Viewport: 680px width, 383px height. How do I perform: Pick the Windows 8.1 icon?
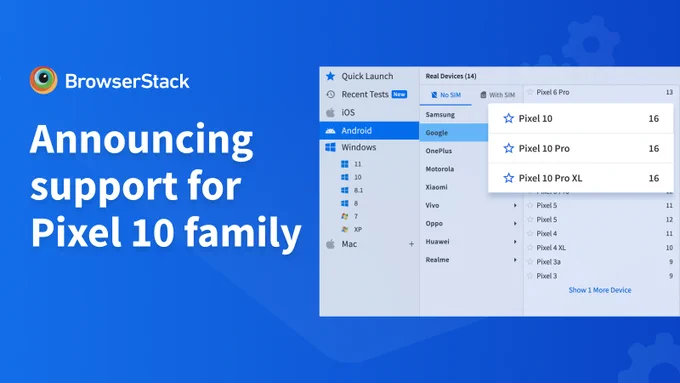[x=345, y=190]
